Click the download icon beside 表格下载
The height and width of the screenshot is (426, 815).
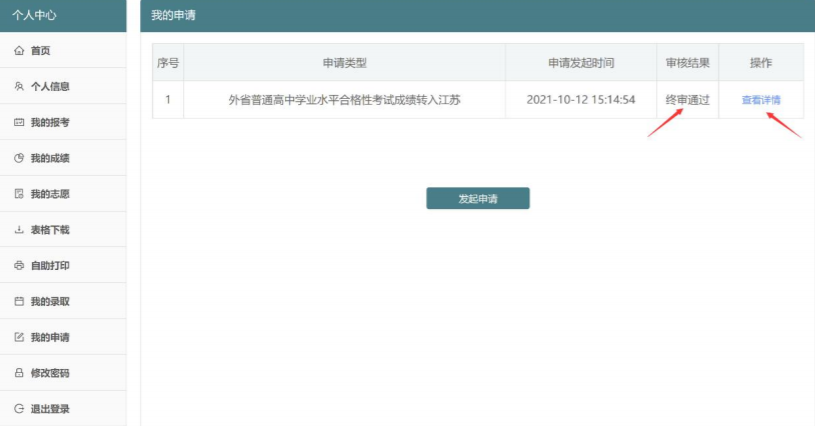coord(18,230)
